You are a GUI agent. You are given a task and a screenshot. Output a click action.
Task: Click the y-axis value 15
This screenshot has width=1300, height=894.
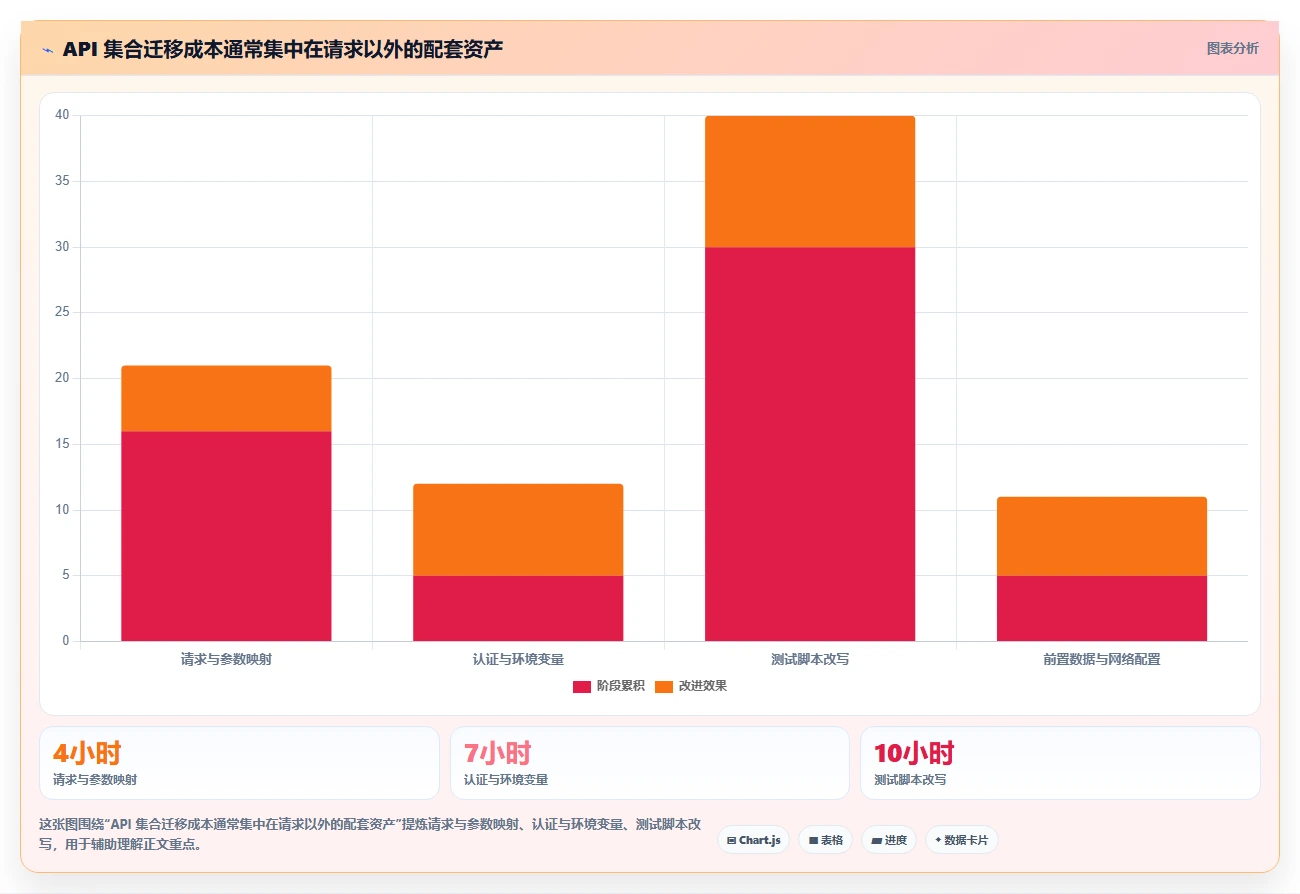(62, 444)
